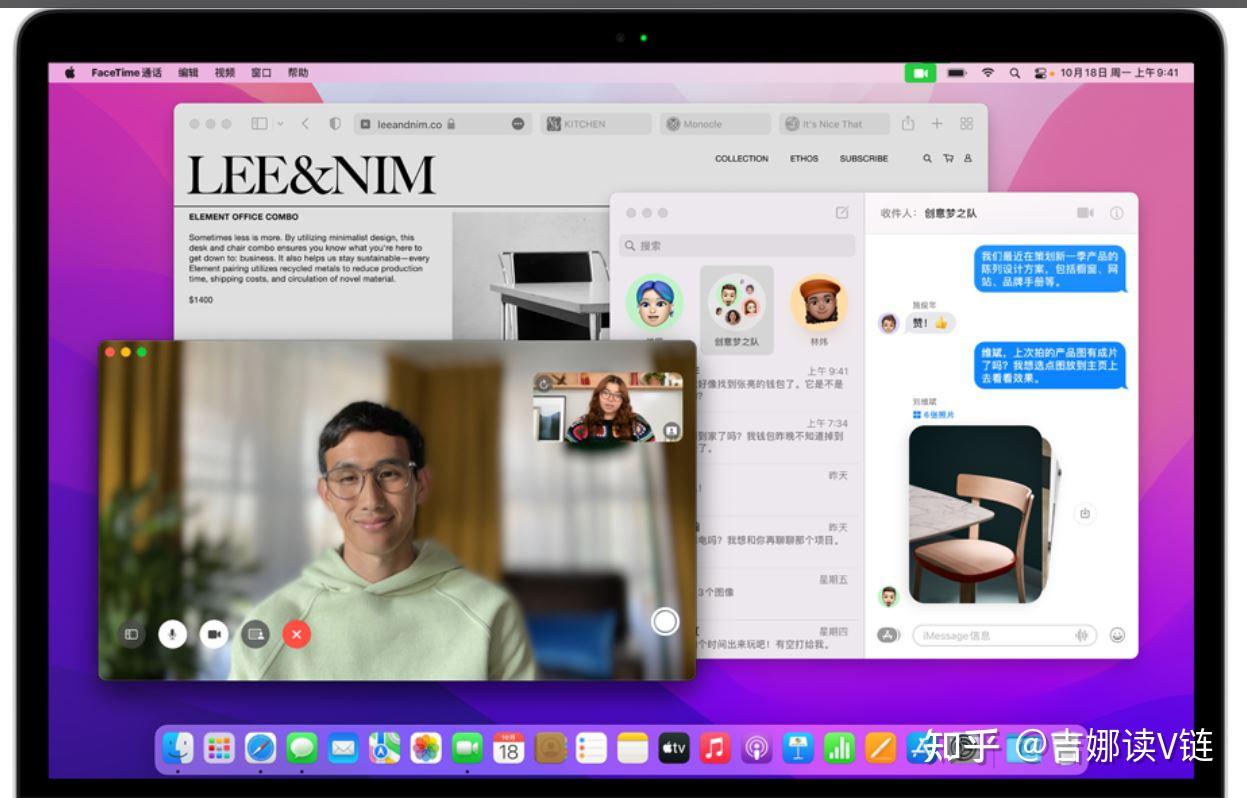Click the iMessage text input field
The width and height of the screenshot is (1247, 798).
1004,635
